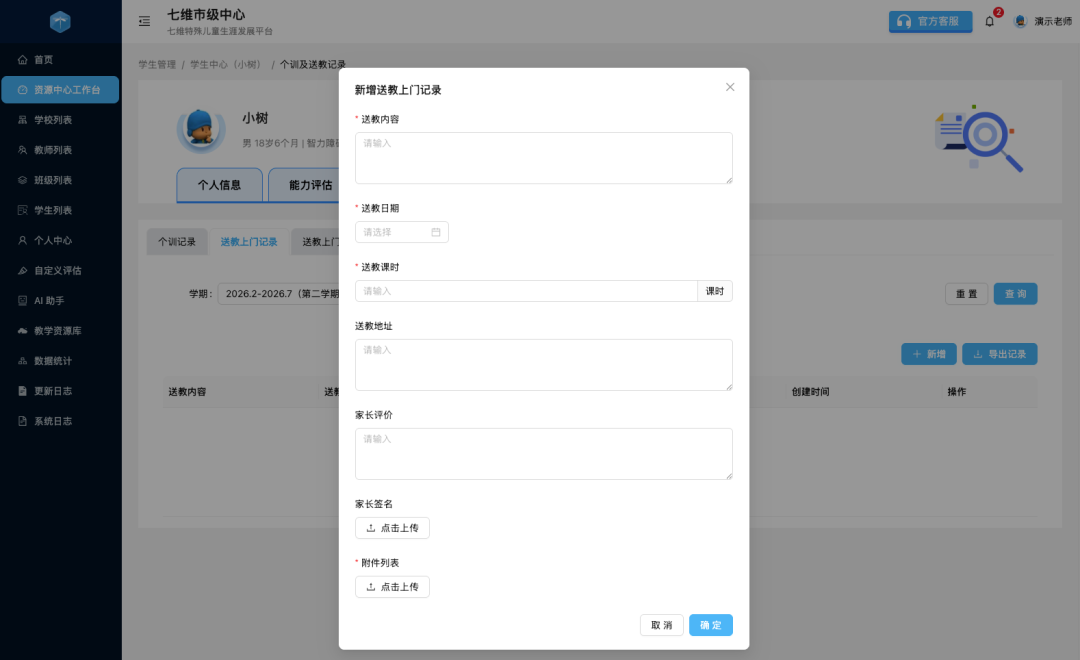Viewport: 1080px width, 660px height.
Task: Close the 新增送教上门记录 dialog
Action: click(730, 87)
